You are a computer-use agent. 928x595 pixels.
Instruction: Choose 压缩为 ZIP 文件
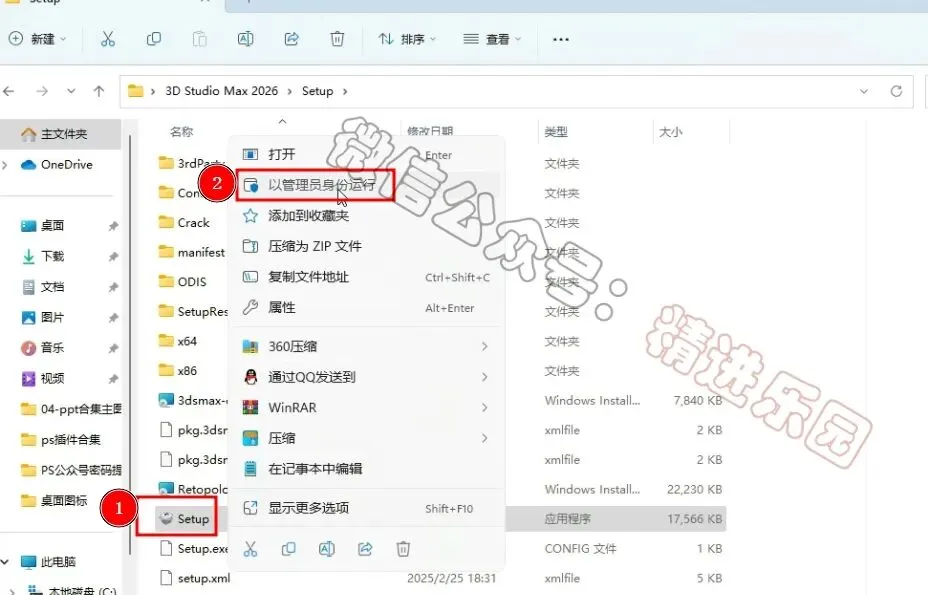(x=366, y=246)
